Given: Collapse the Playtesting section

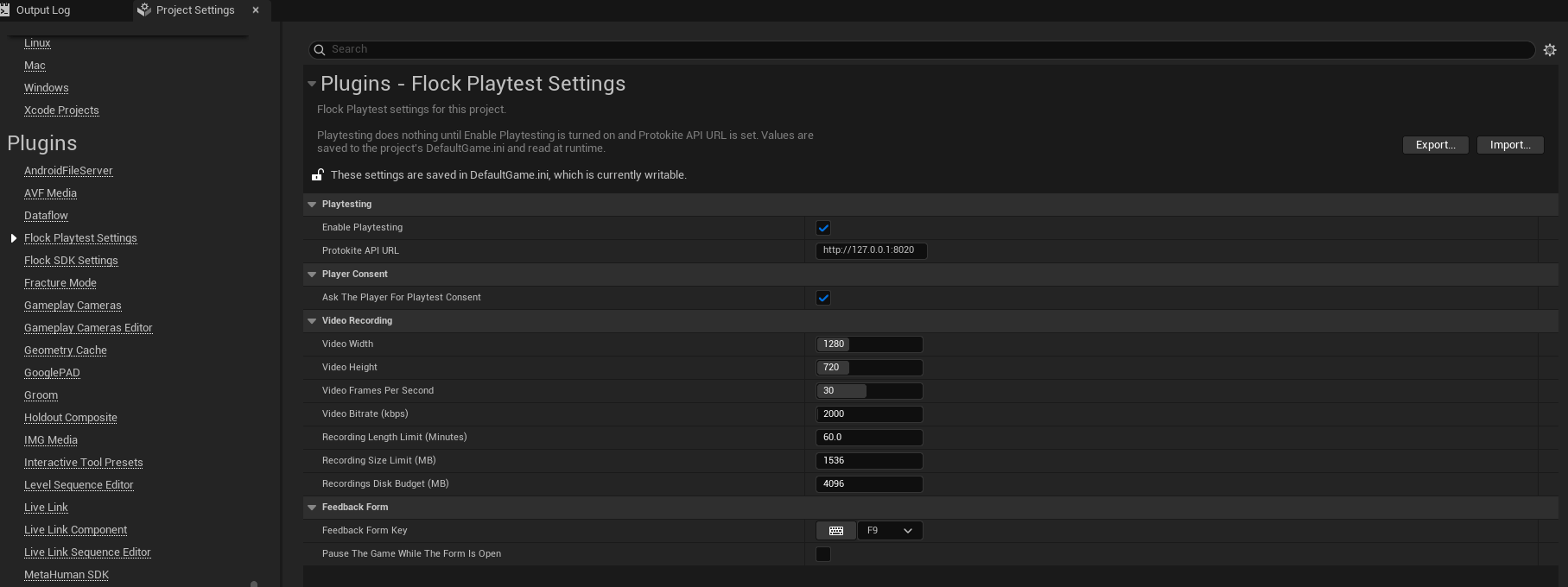Looking at the screenshot, I should coord(312,205).
